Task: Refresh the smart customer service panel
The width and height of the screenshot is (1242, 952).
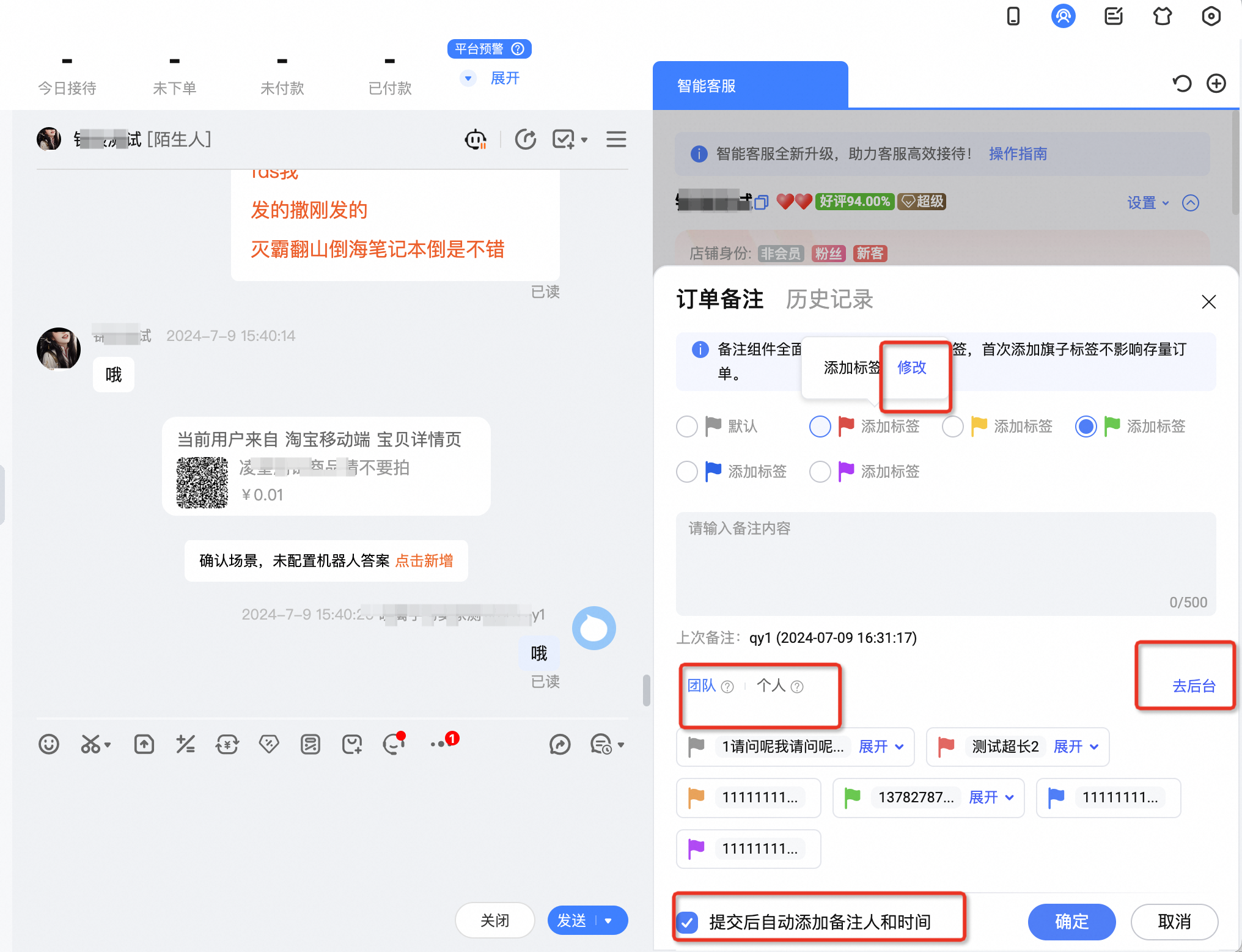Action: coord(1181,84)
